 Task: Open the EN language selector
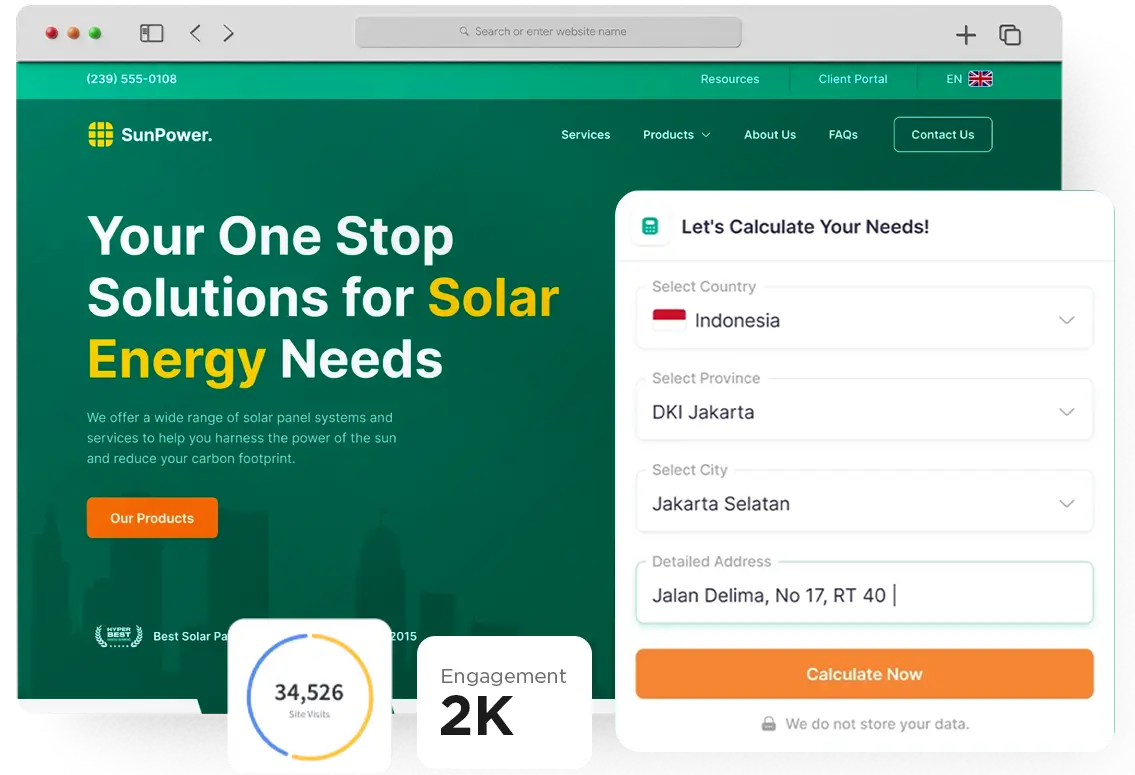[969, 79]
